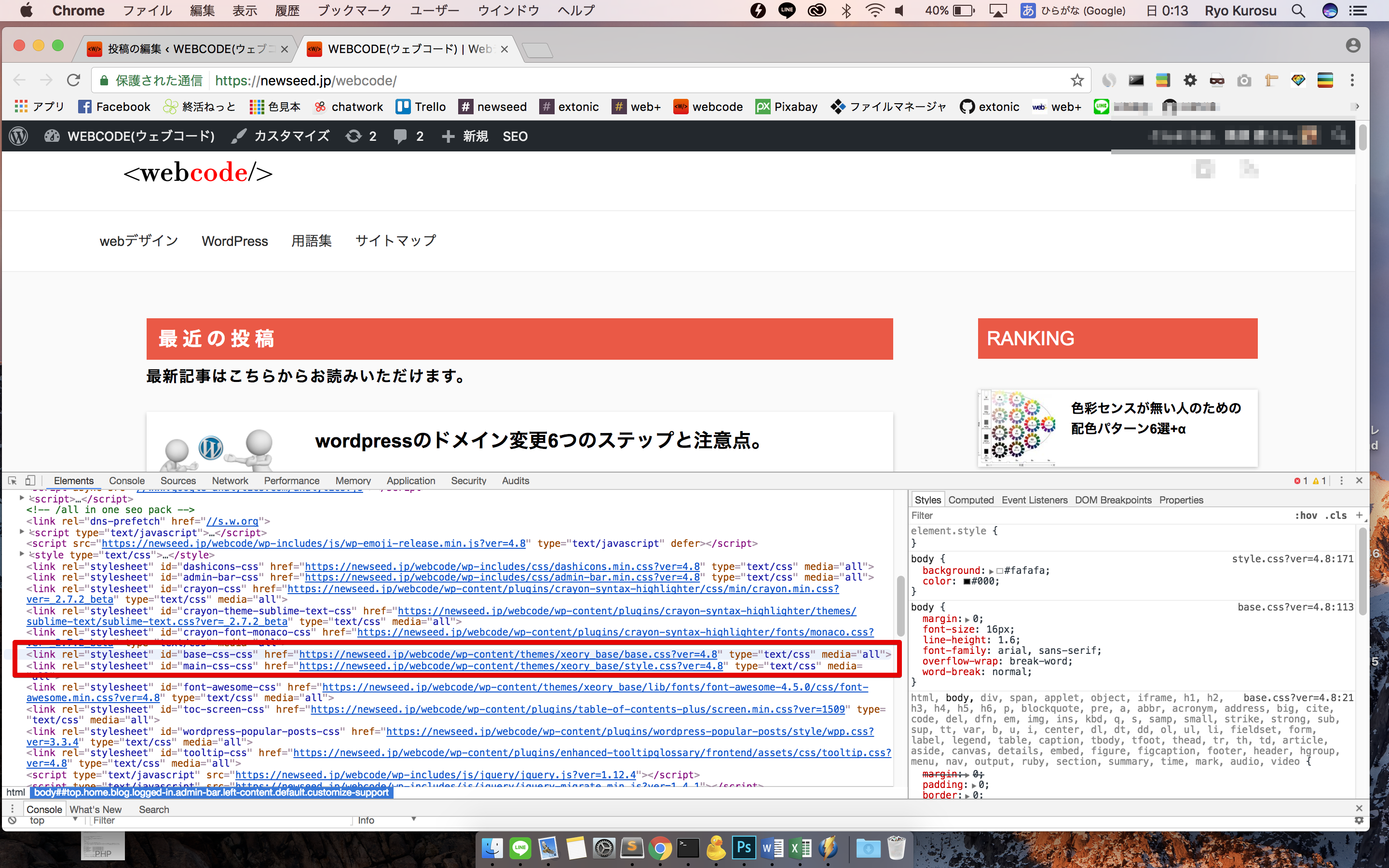Switch to the Event Listeners tab
The width and height of the screenshot is (1389, 868).
click(1035, 500)
